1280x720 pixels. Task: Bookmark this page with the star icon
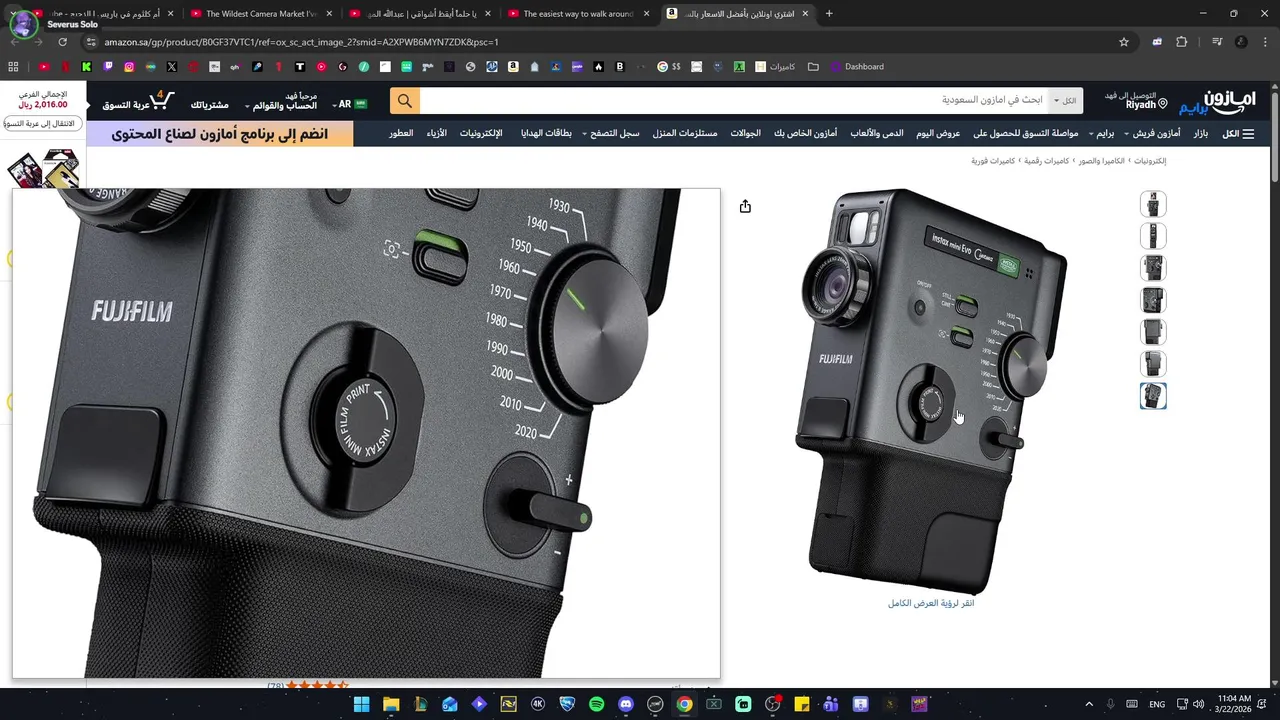coord(1124,42)
